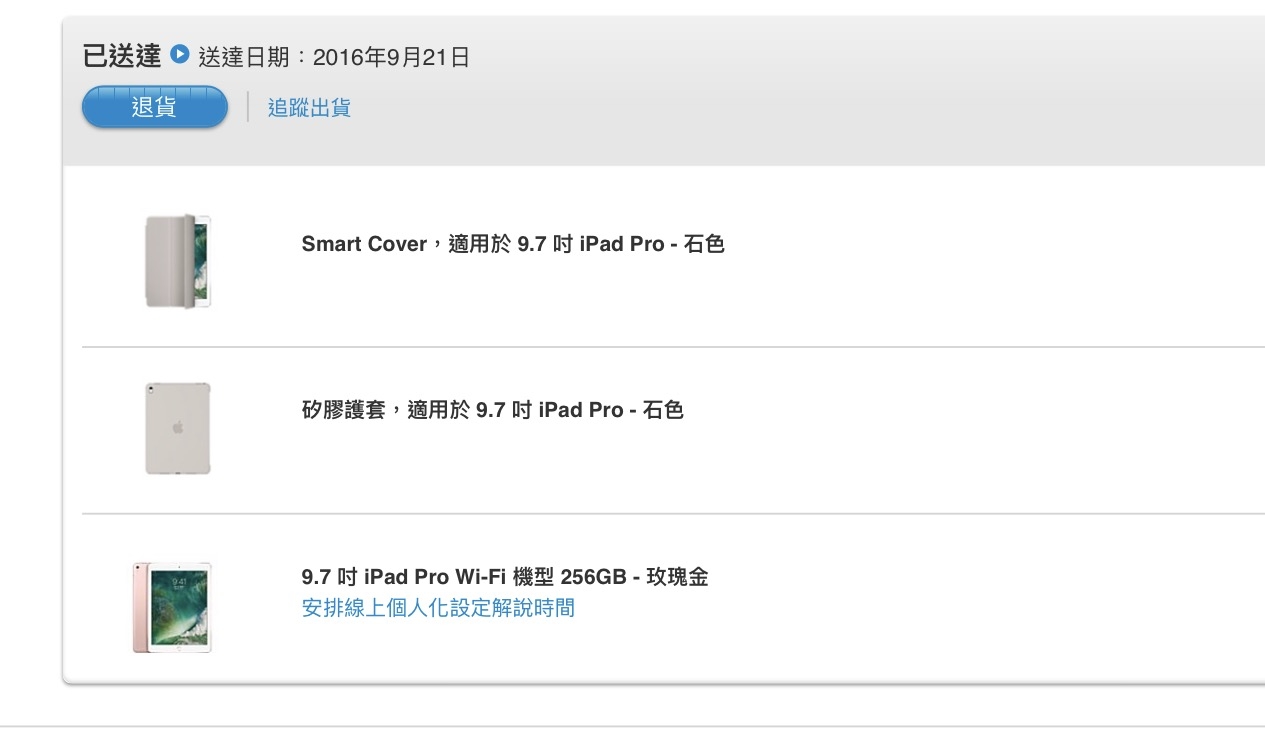The image size is (1265, 745).
Task: Open 安排線上個人化設定解說時間 link
Action: click(x=438, y=608)
